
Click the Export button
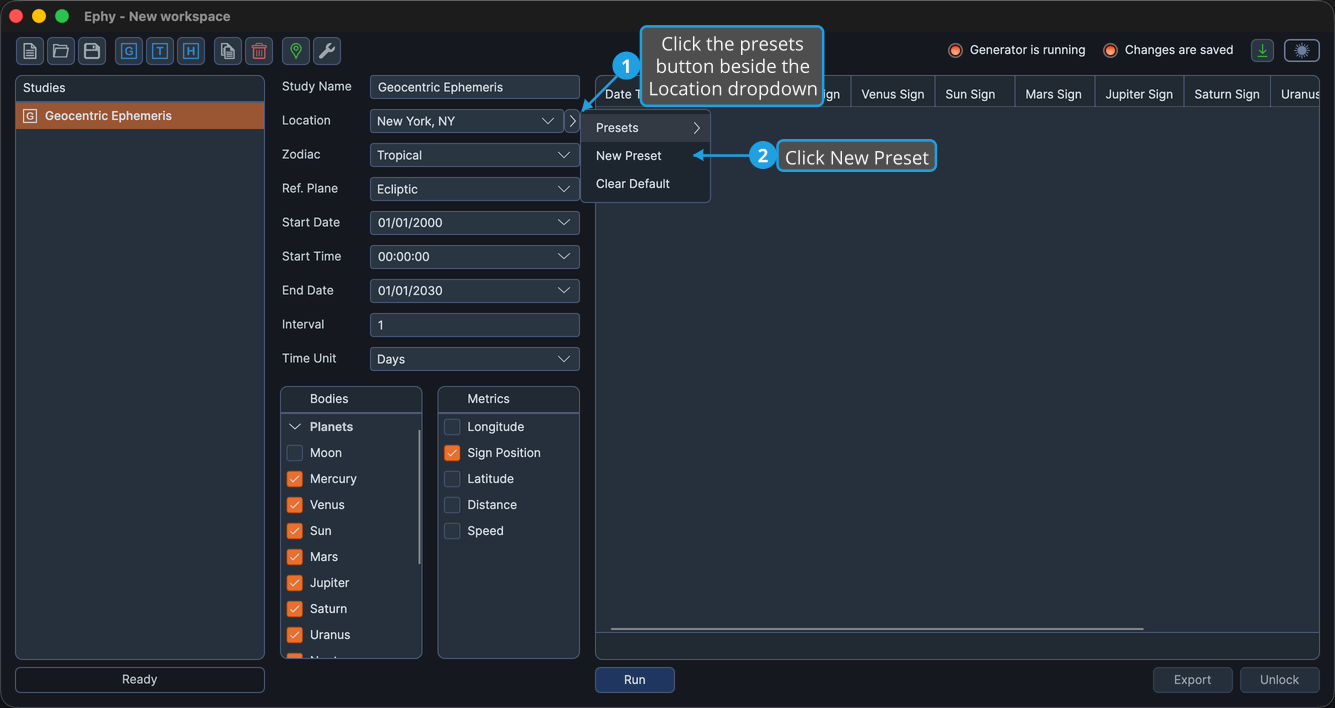tap(1192, 680)
